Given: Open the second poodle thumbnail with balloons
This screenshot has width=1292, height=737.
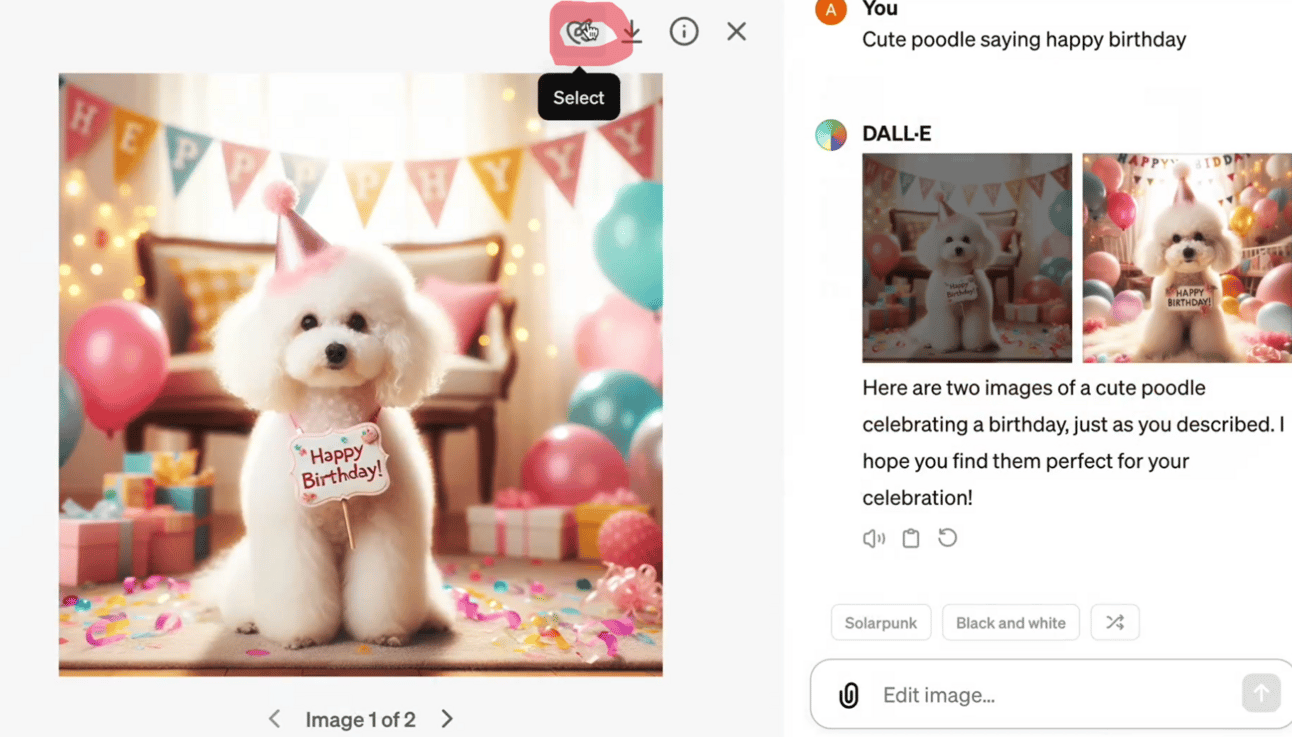Looking at the screenshot, I should point(1187,258).
